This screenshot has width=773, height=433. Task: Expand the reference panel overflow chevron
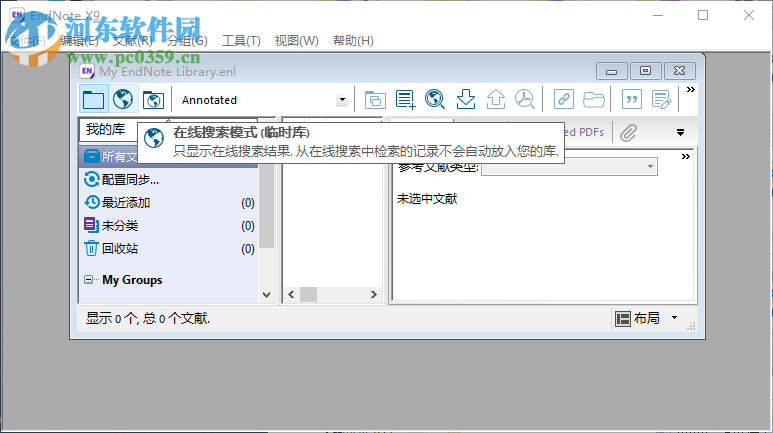pos(686,157)
